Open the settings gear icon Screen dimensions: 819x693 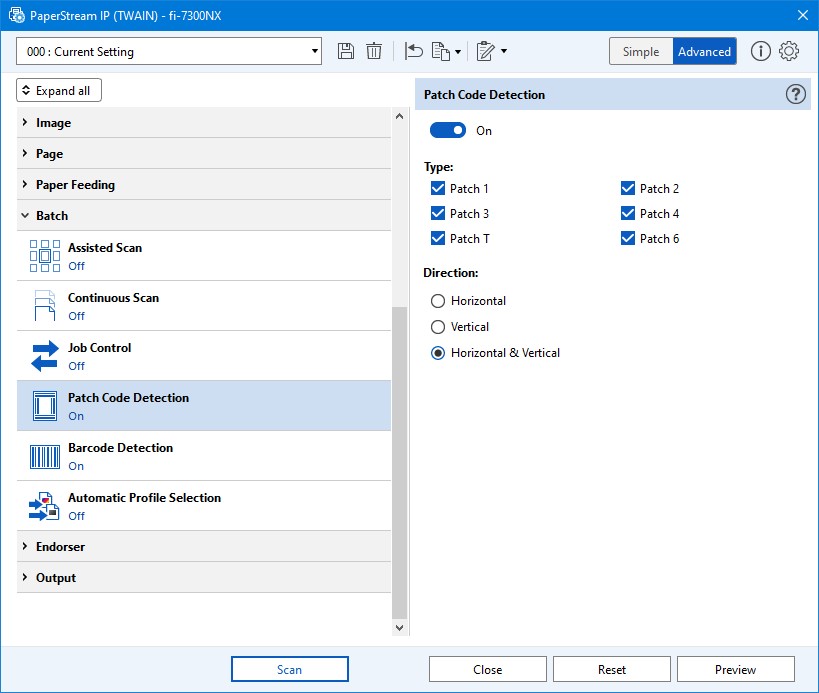click(789, 52)
